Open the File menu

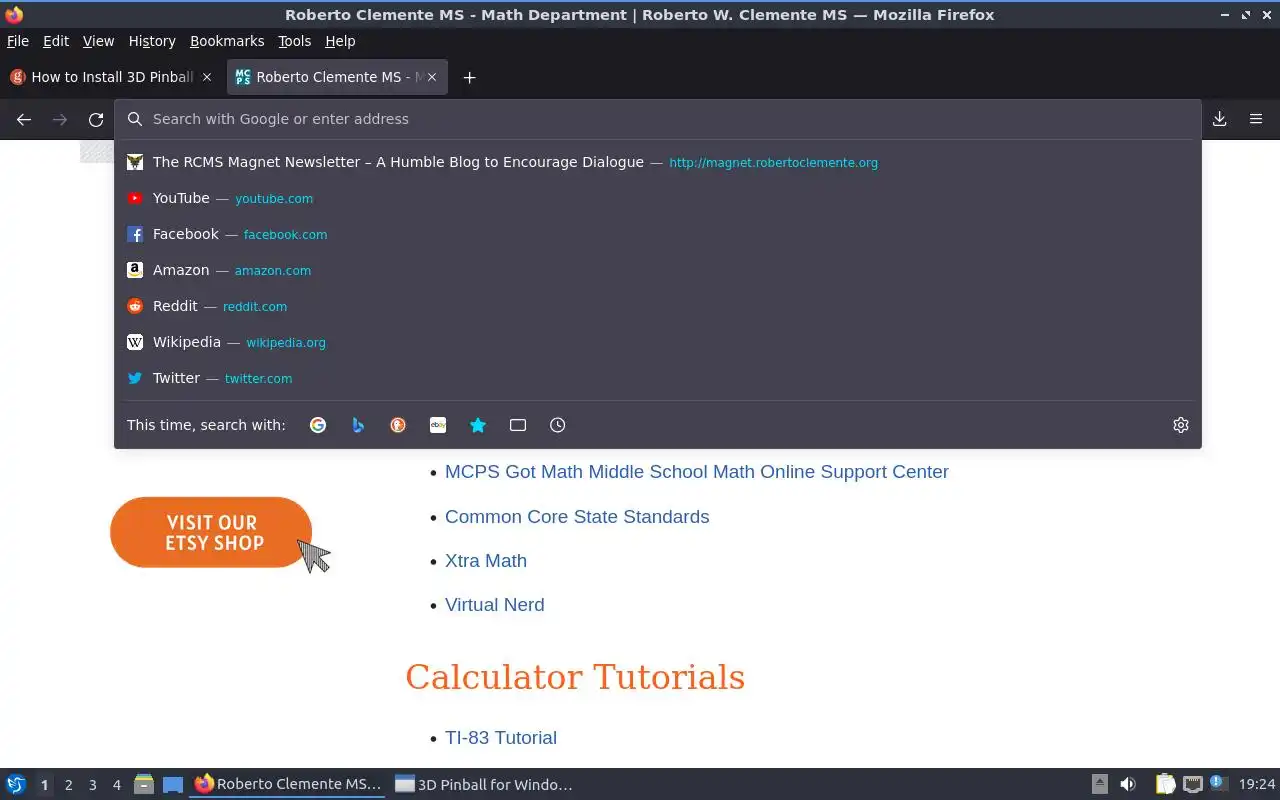pyautogui.click(x=18, y=41)
